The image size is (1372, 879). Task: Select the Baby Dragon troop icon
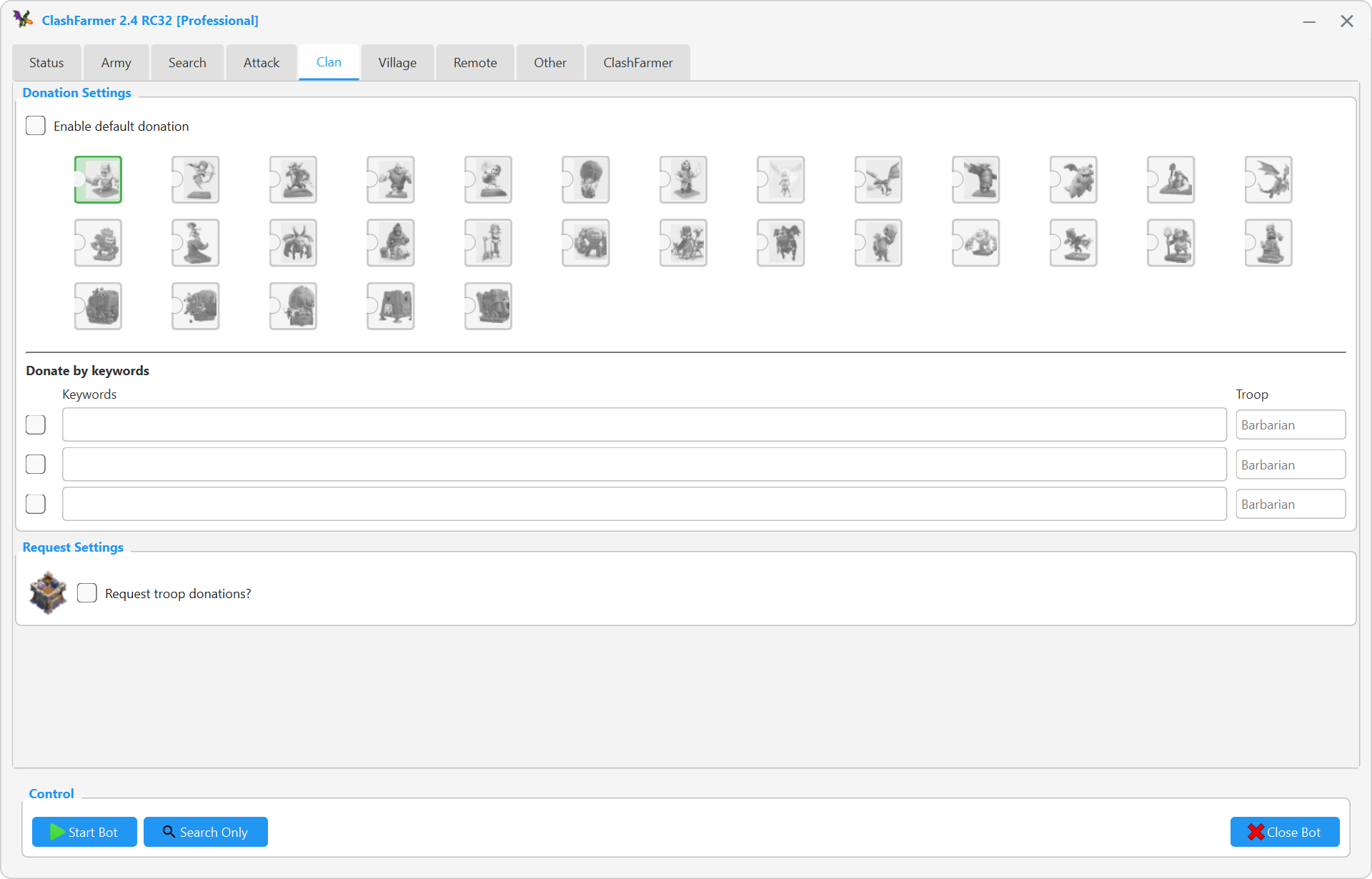(1073, 179)
